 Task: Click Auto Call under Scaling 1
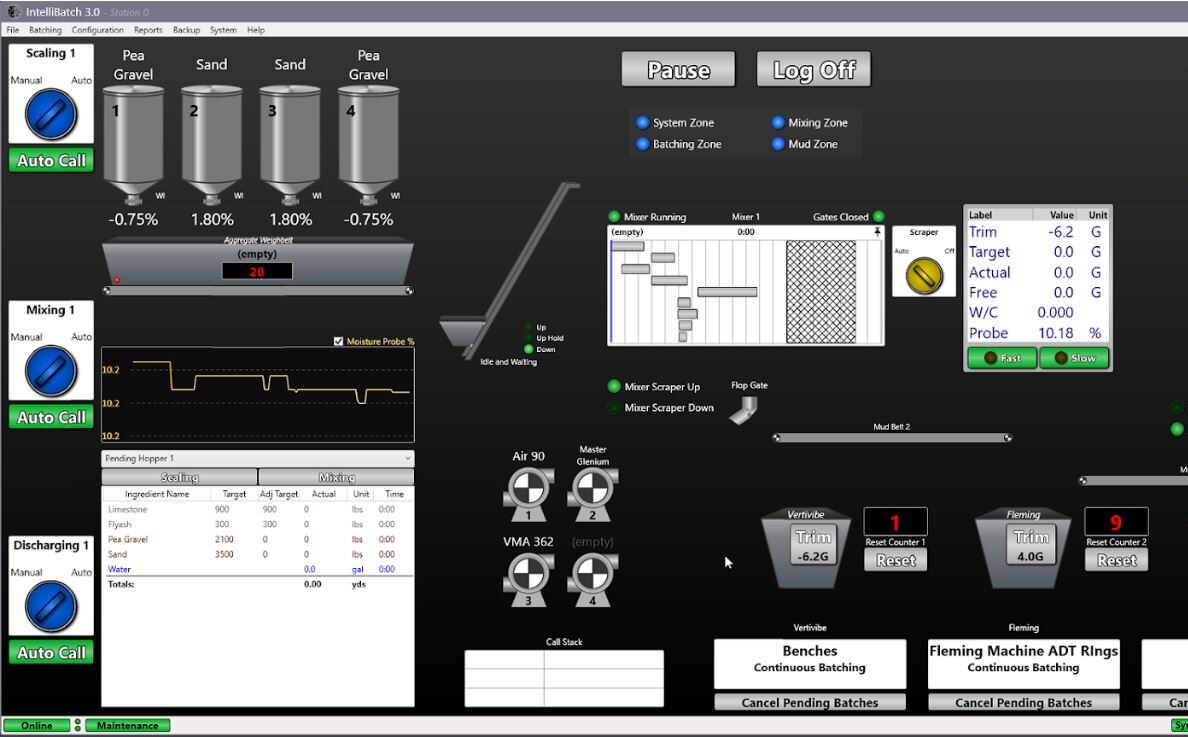[51, 161]
